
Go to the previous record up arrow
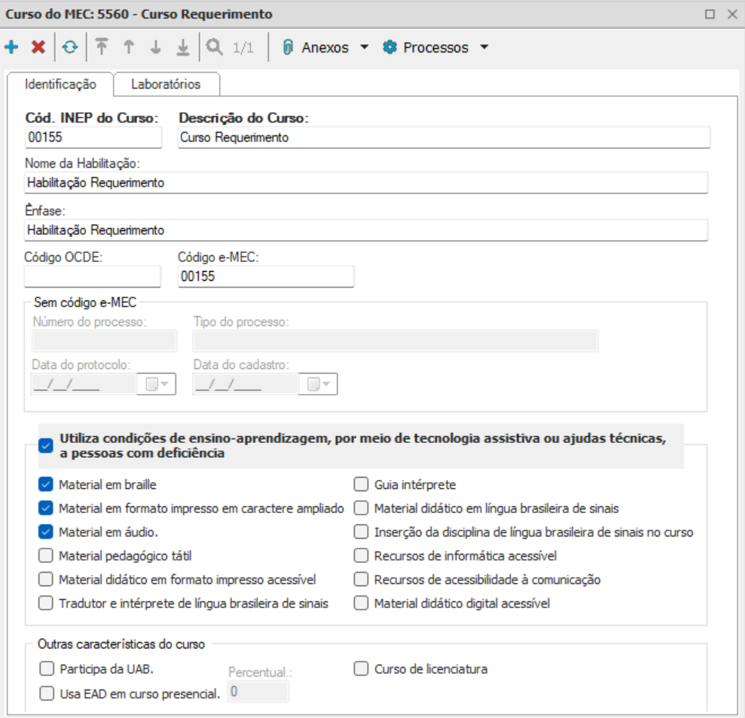pos(128,47)
